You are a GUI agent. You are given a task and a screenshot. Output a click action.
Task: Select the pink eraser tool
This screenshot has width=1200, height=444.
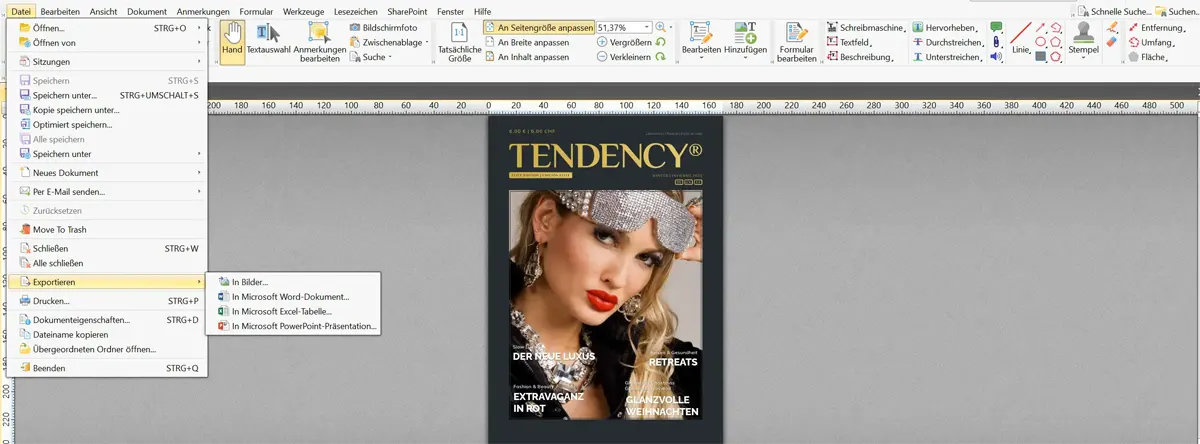point(1112,43)
